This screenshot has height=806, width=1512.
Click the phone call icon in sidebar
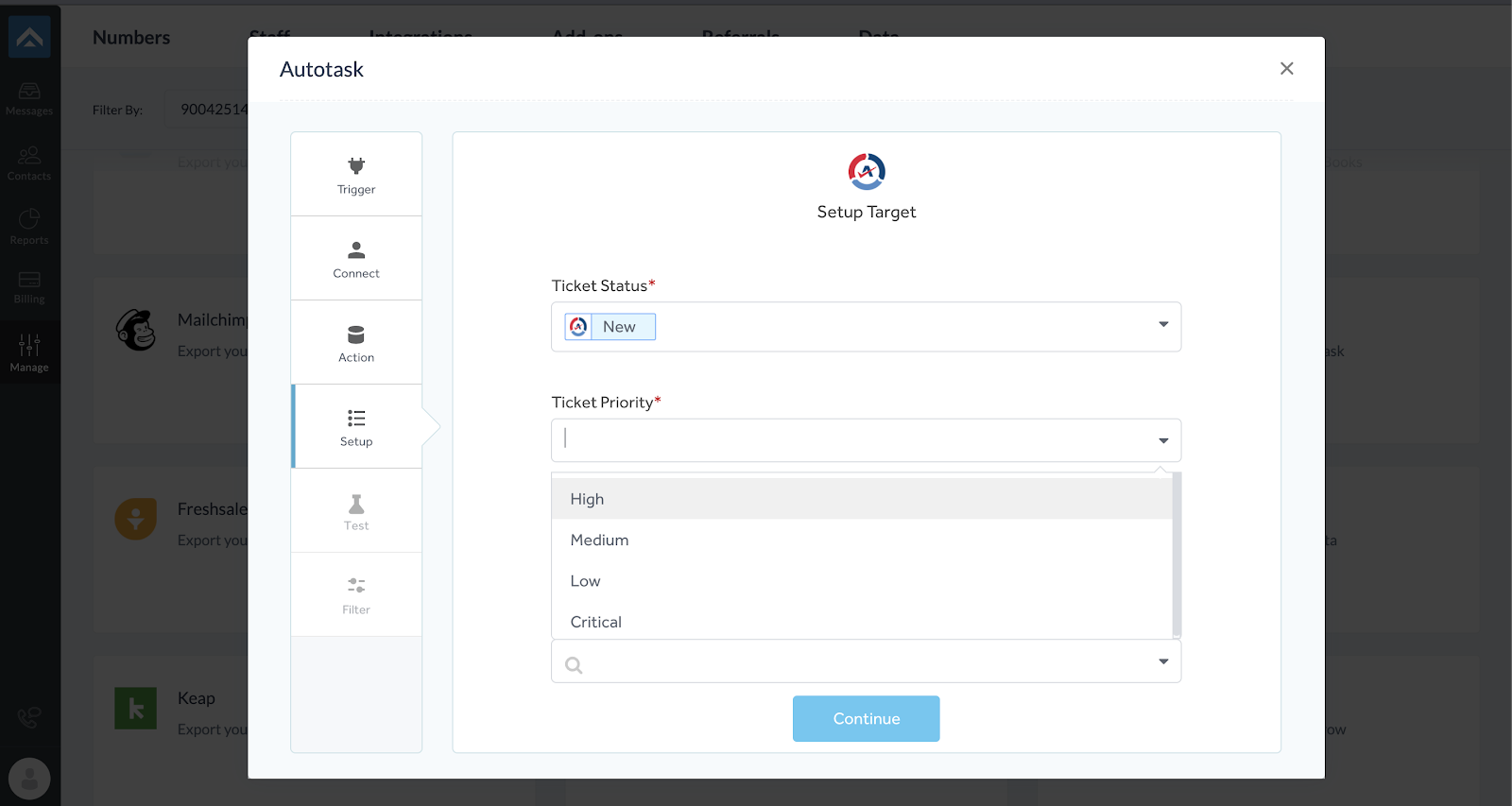(29, 718)
